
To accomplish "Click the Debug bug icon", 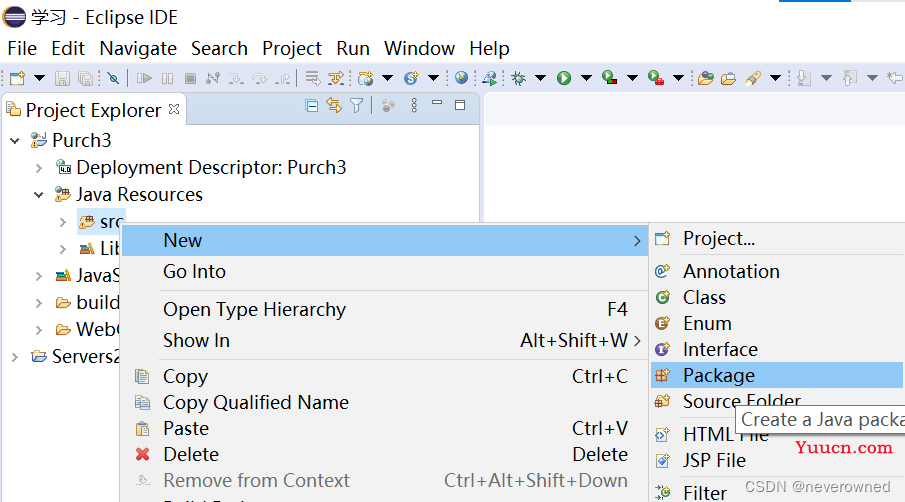I will [518, 78].
